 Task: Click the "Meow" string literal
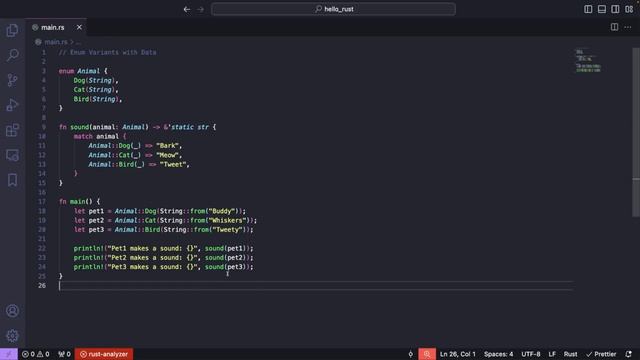[x=167, y=155]
